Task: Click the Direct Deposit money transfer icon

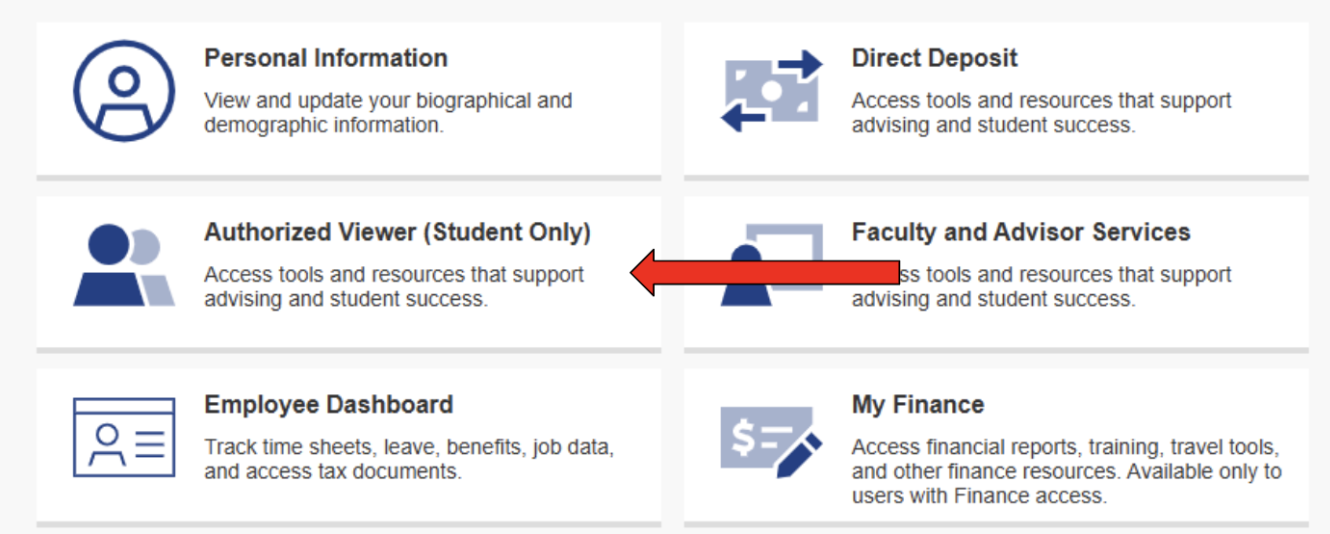Action: pyautogui.click(x=771, y=92)
